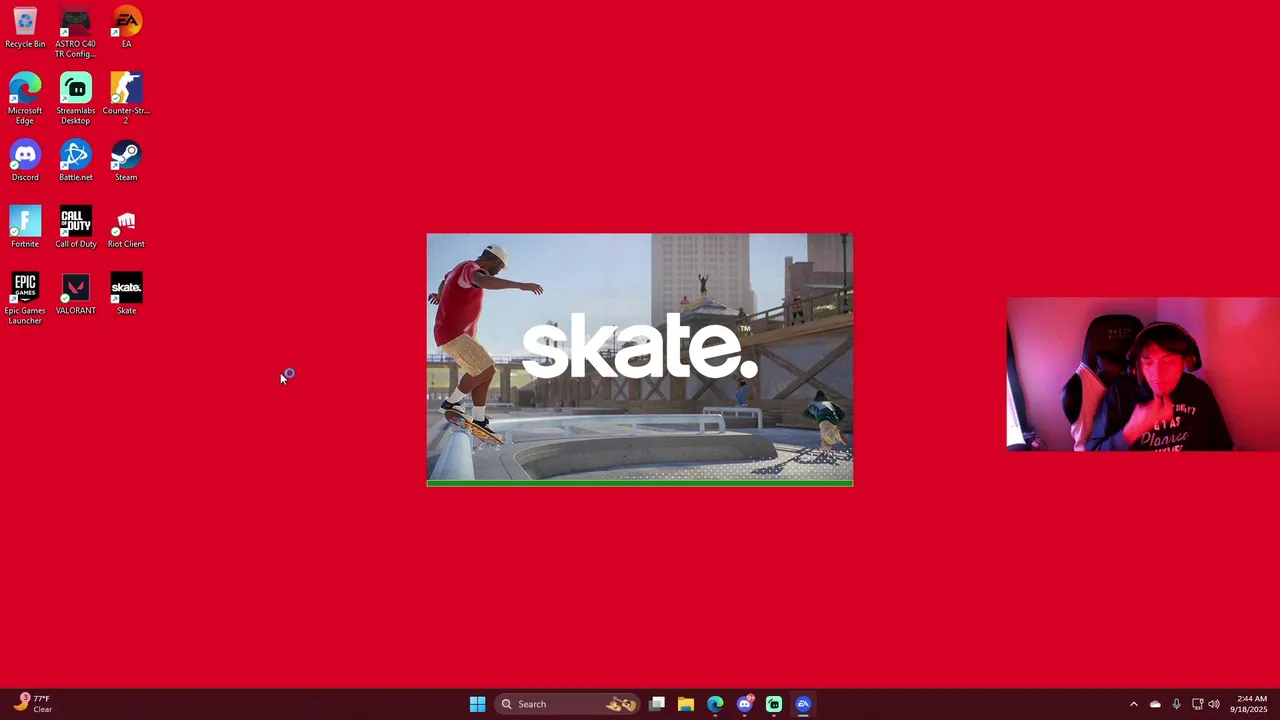Launch Microsoft Edge from the desktop
Viewport: 1280px width, 720px height.
coord(25,98)
